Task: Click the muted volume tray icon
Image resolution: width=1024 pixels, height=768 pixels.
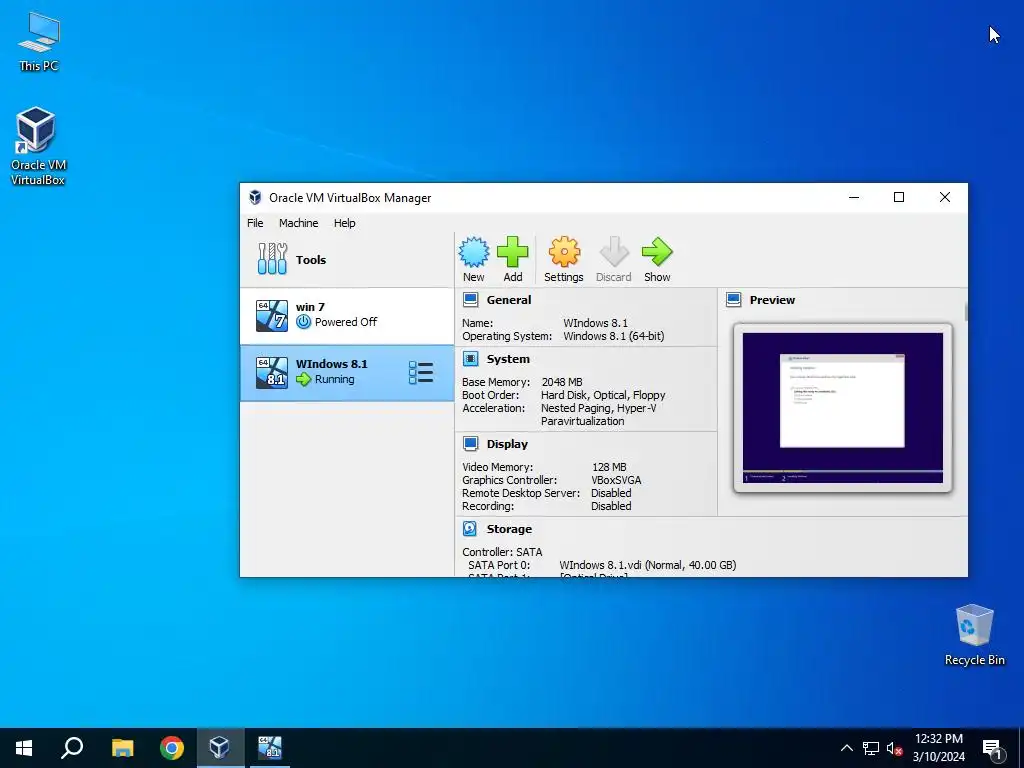Action: click(895, 748)
